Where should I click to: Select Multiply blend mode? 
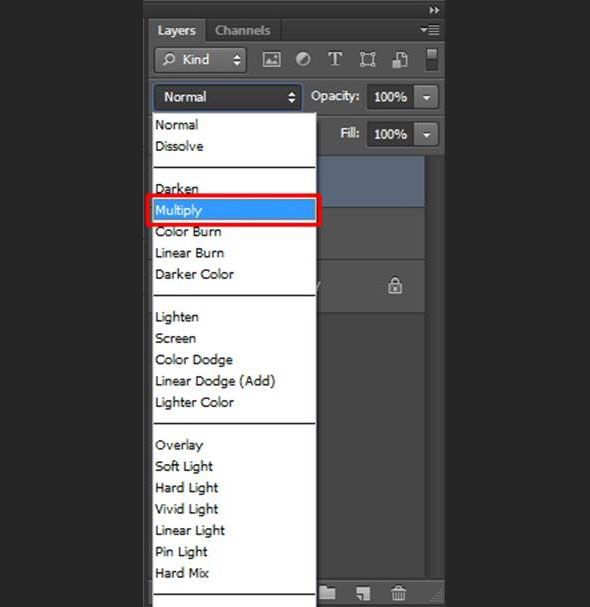pos(234,210)
